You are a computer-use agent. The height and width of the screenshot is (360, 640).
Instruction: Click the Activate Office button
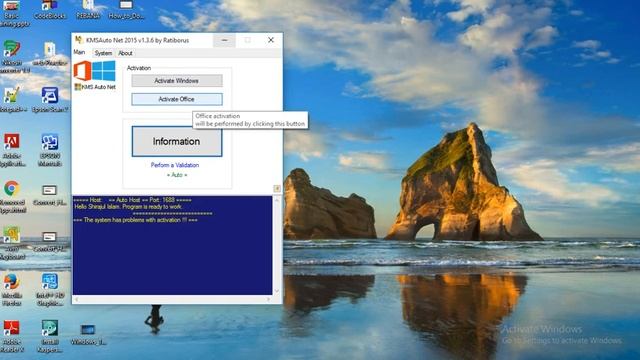[177, 99]
